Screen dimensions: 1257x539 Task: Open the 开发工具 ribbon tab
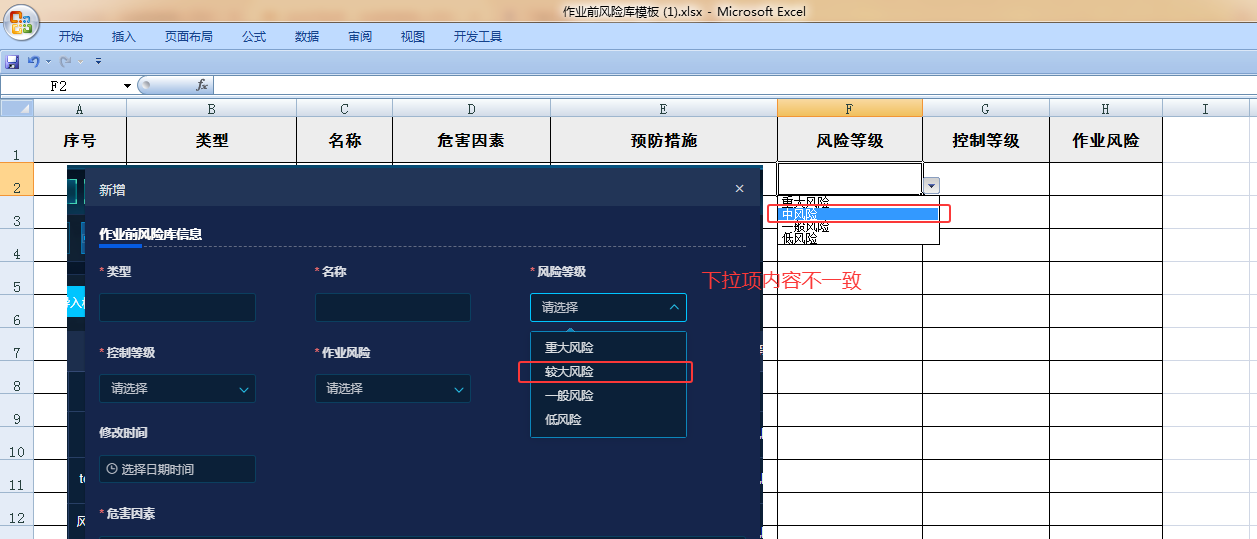478,37
